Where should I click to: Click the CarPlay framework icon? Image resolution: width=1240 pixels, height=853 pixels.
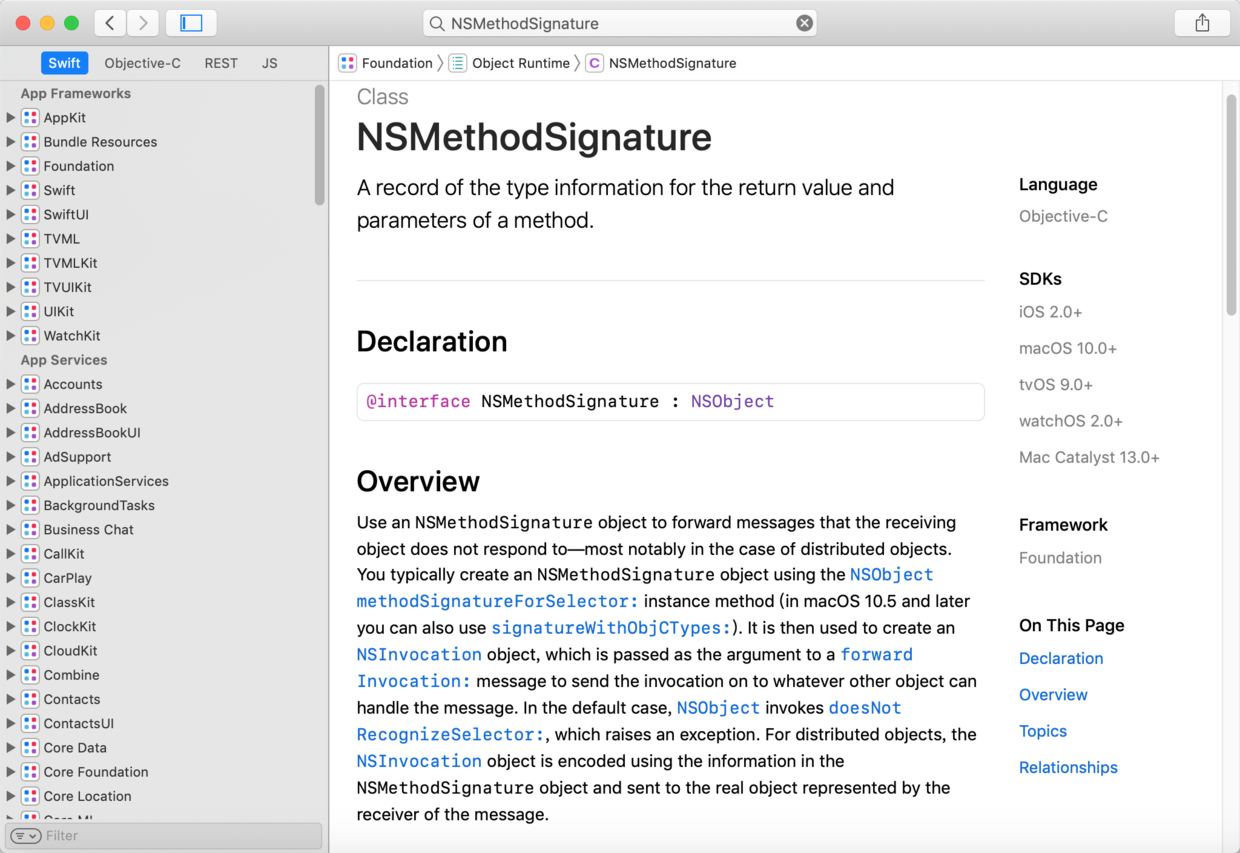point(30,578)
